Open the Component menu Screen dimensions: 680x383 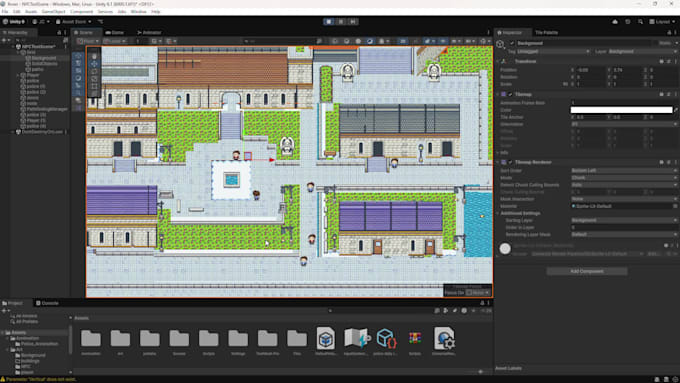point(82,12)
